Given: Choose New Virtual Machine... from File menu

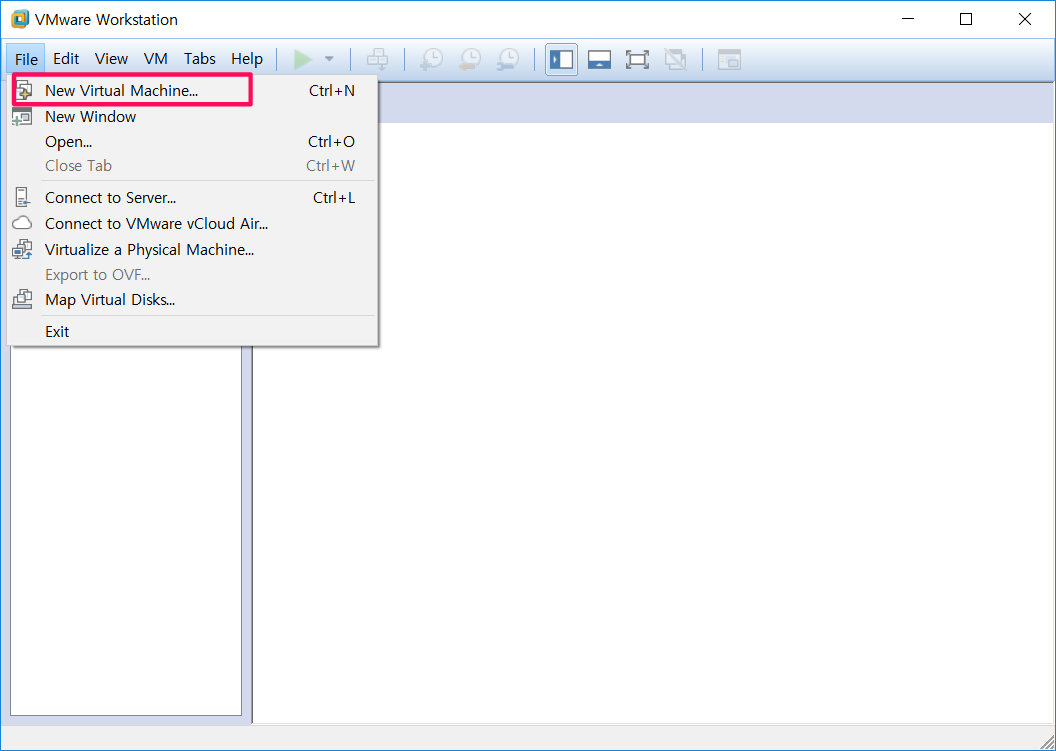Looking at the screenshot, I should click(x=193, y=90).
